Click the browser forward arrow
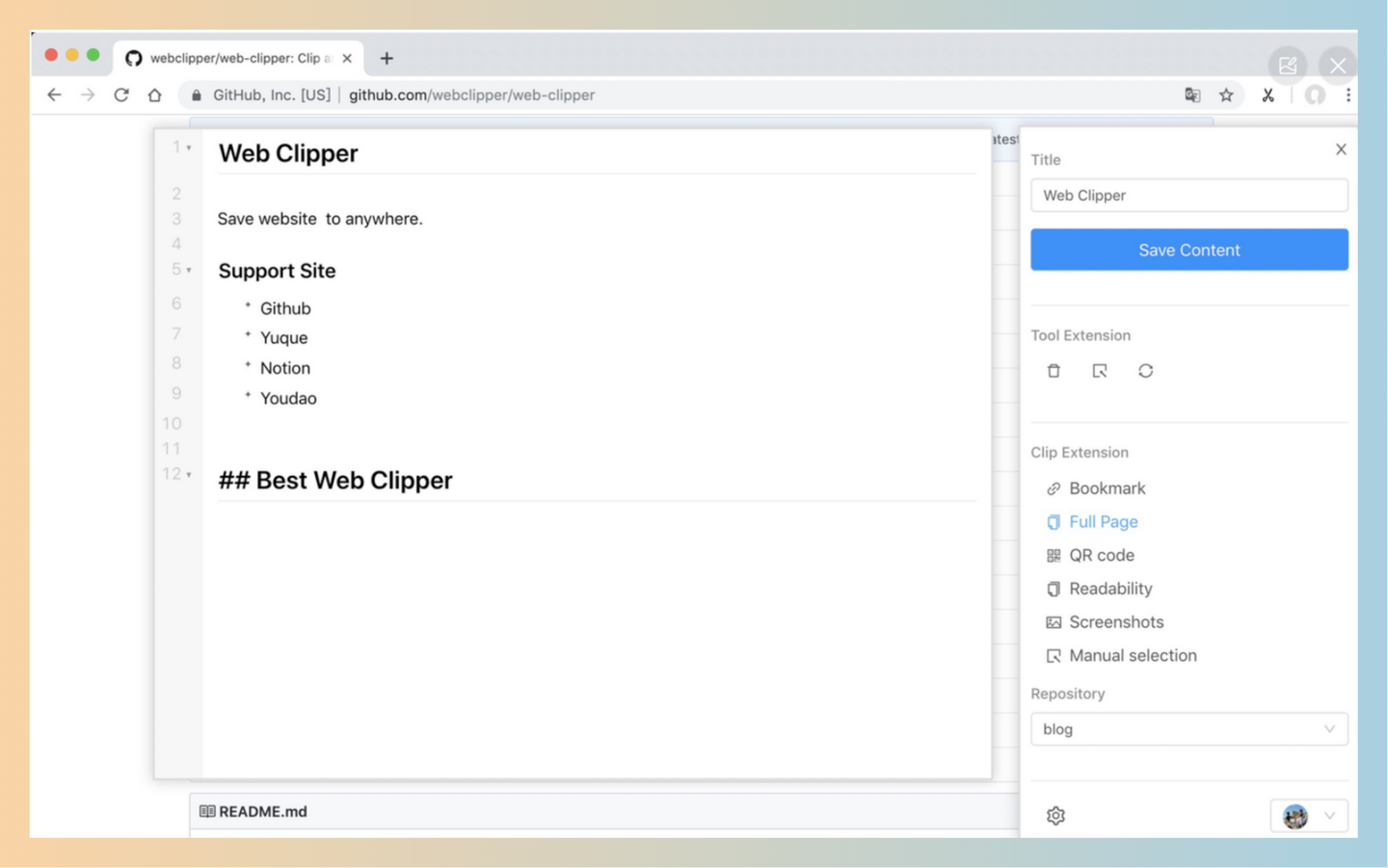The image size is (1388, 868). [88, 94]
